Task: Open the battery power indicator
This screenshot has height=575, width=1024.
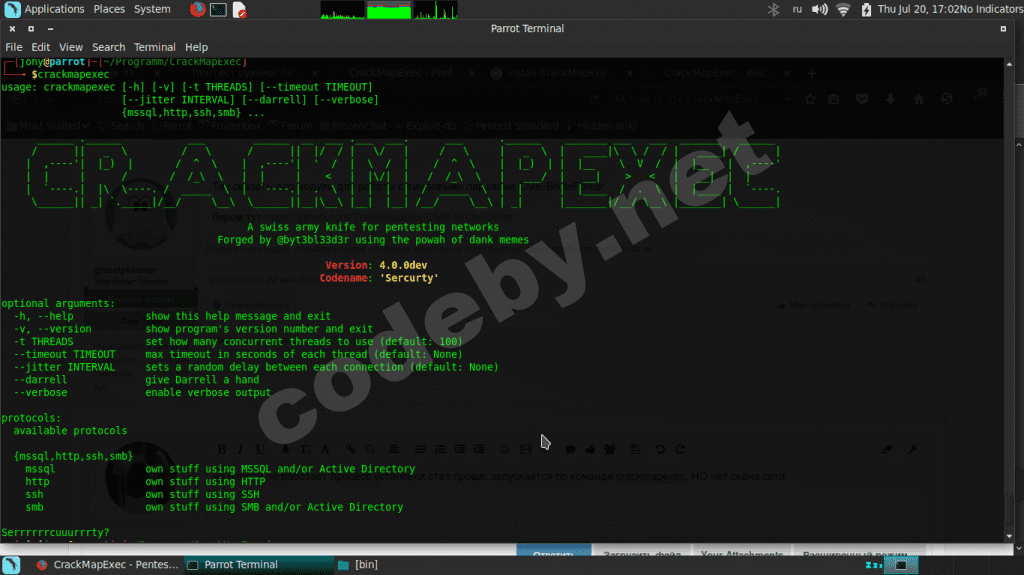Action: point(866,9)
